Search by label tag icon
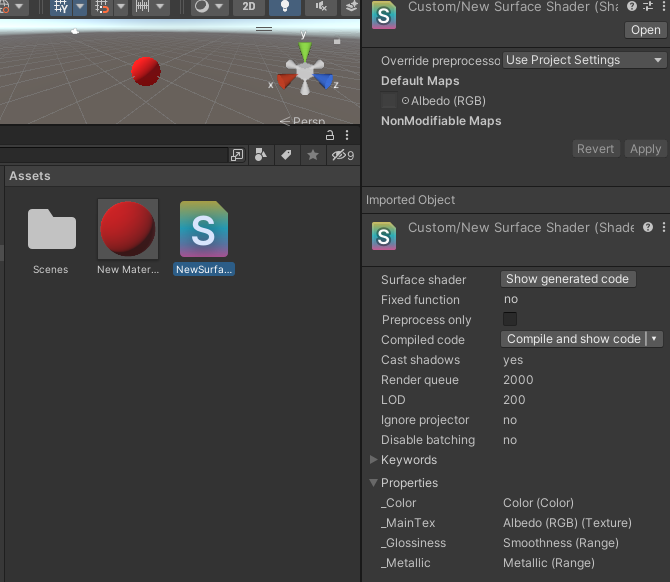The height and width of the screenshot is (582, 670). (286, 155)
